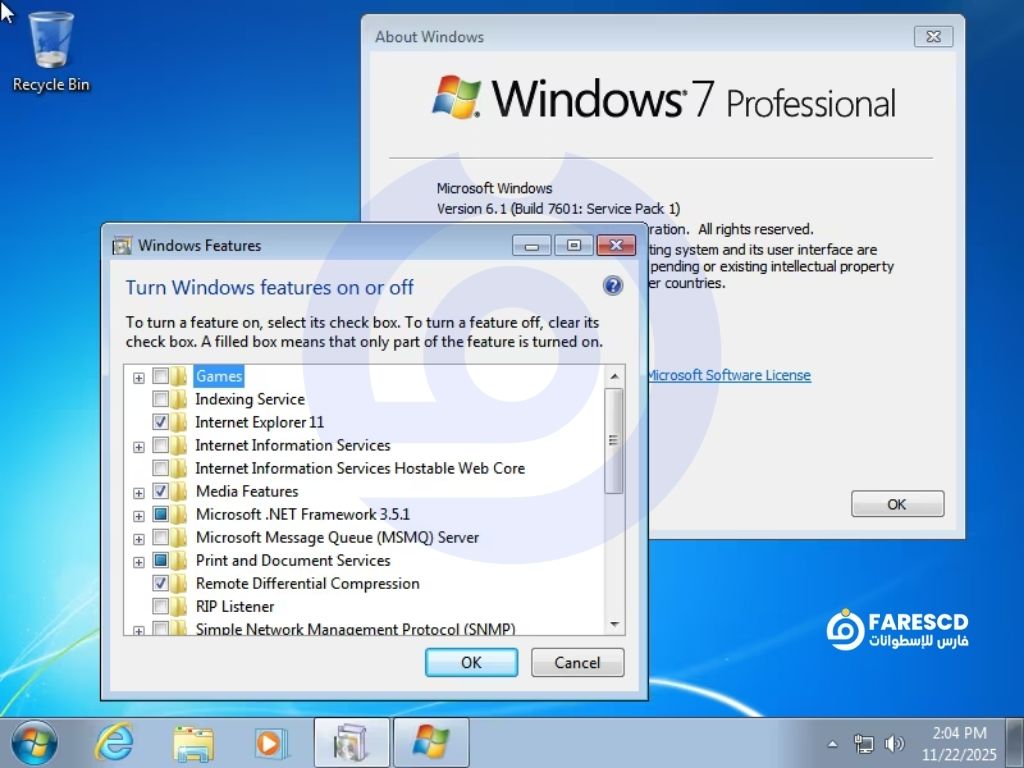Enable the Indexing Service checkbox
This screenshot has height=768, width=1024.
(160, 399)
